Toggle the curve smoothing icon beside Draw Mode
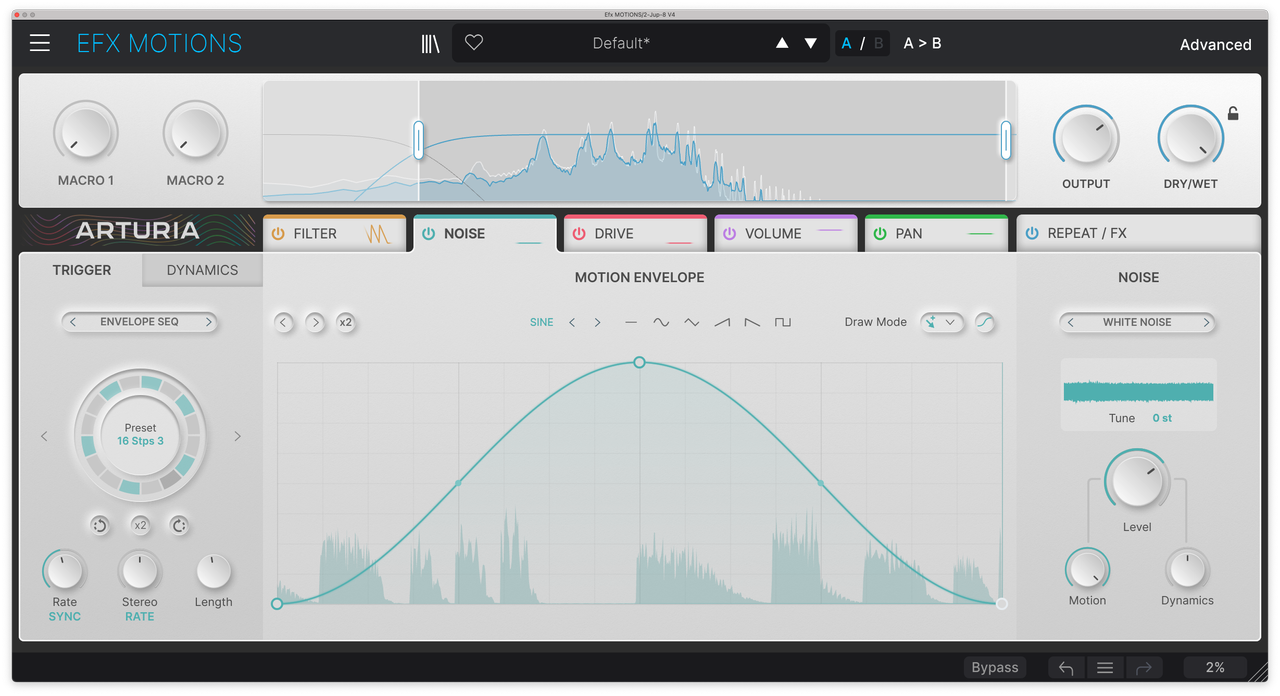This screenshot has height=696, width=1280. click(x=985, y=322)
